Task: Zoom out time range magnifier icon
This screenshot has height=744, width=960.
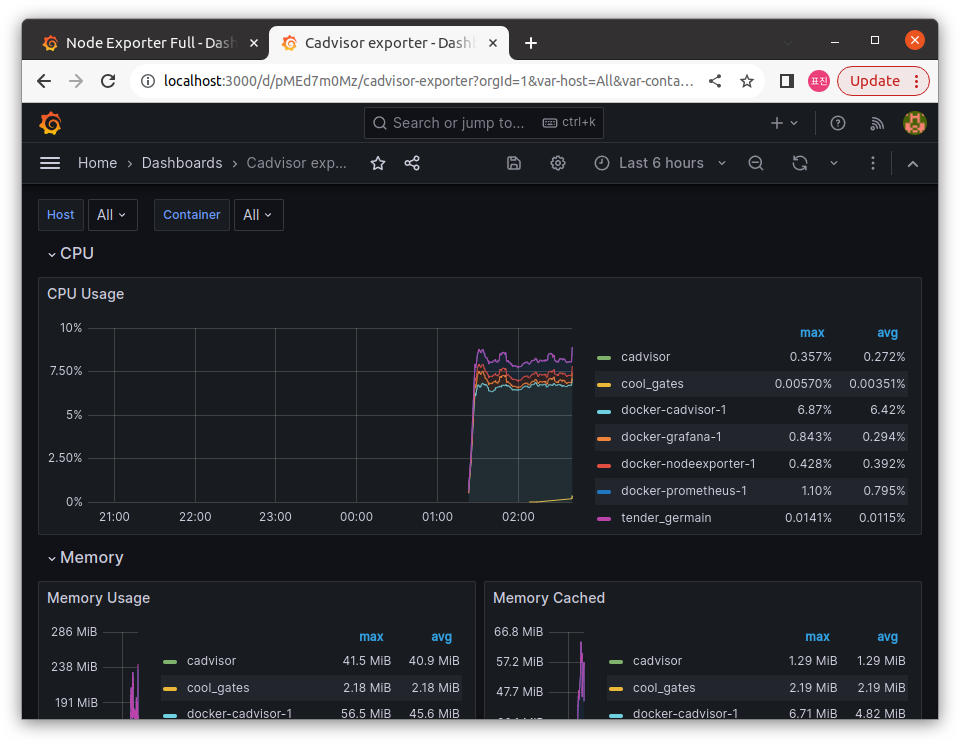Action: point(756,163)
